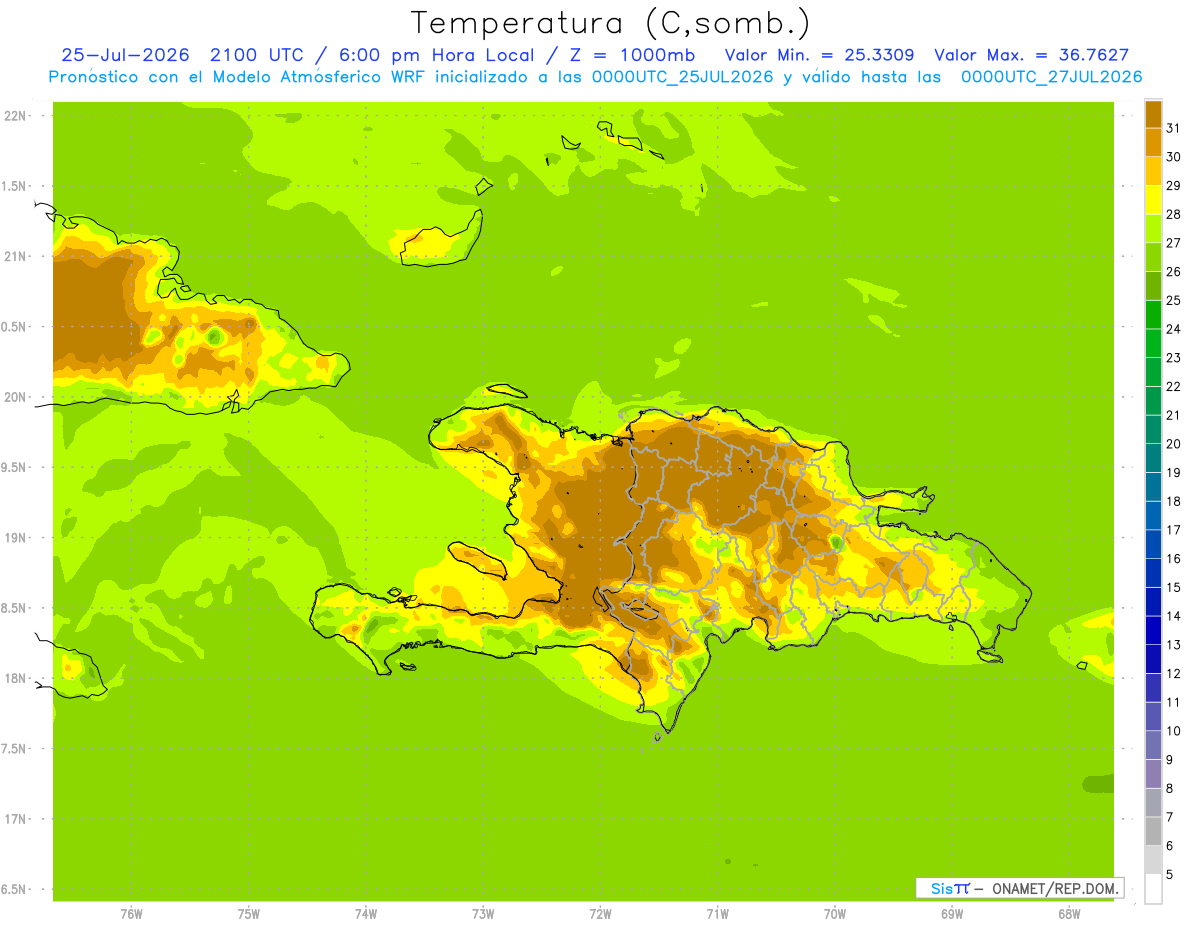The image size is (1200, 927).
Task: Click the yellow legend swatch between 28 and 29
Action: 1153,200
